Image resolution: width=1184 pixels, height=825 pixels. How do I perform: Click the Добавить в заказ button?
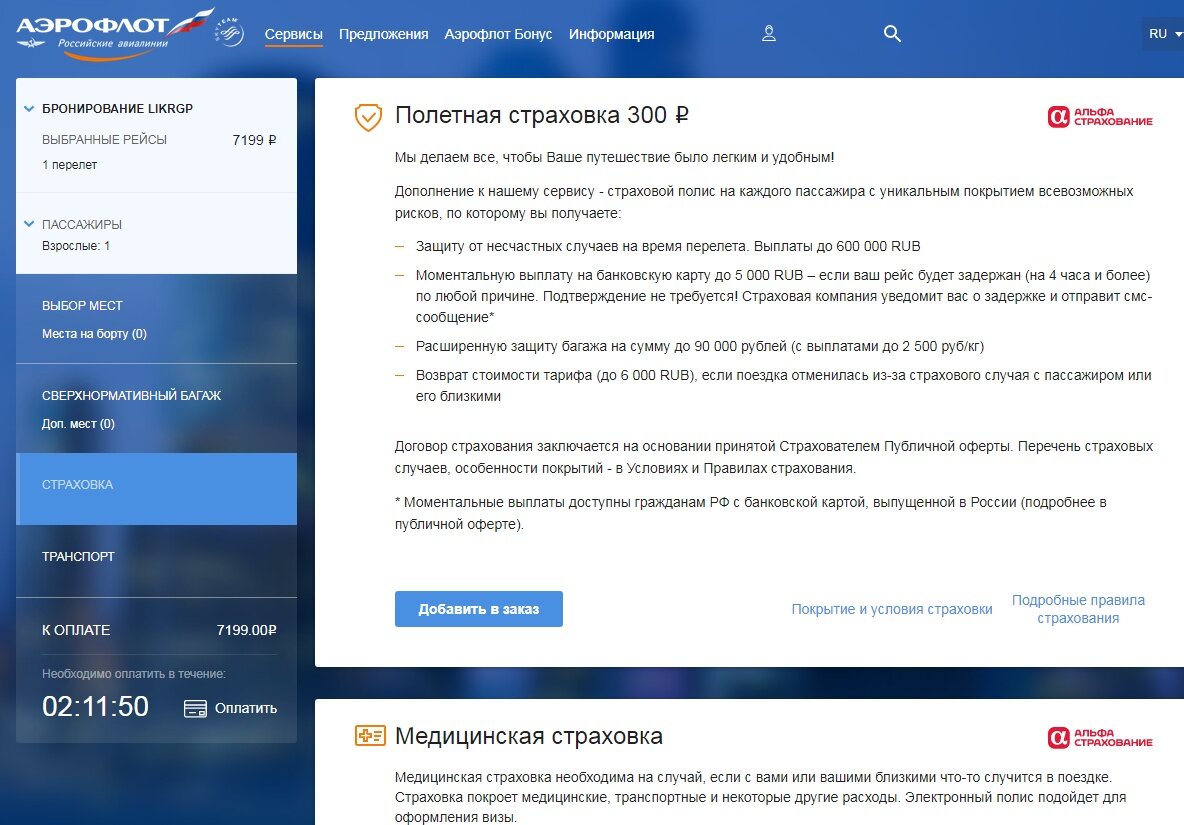[x=479, y=609]
